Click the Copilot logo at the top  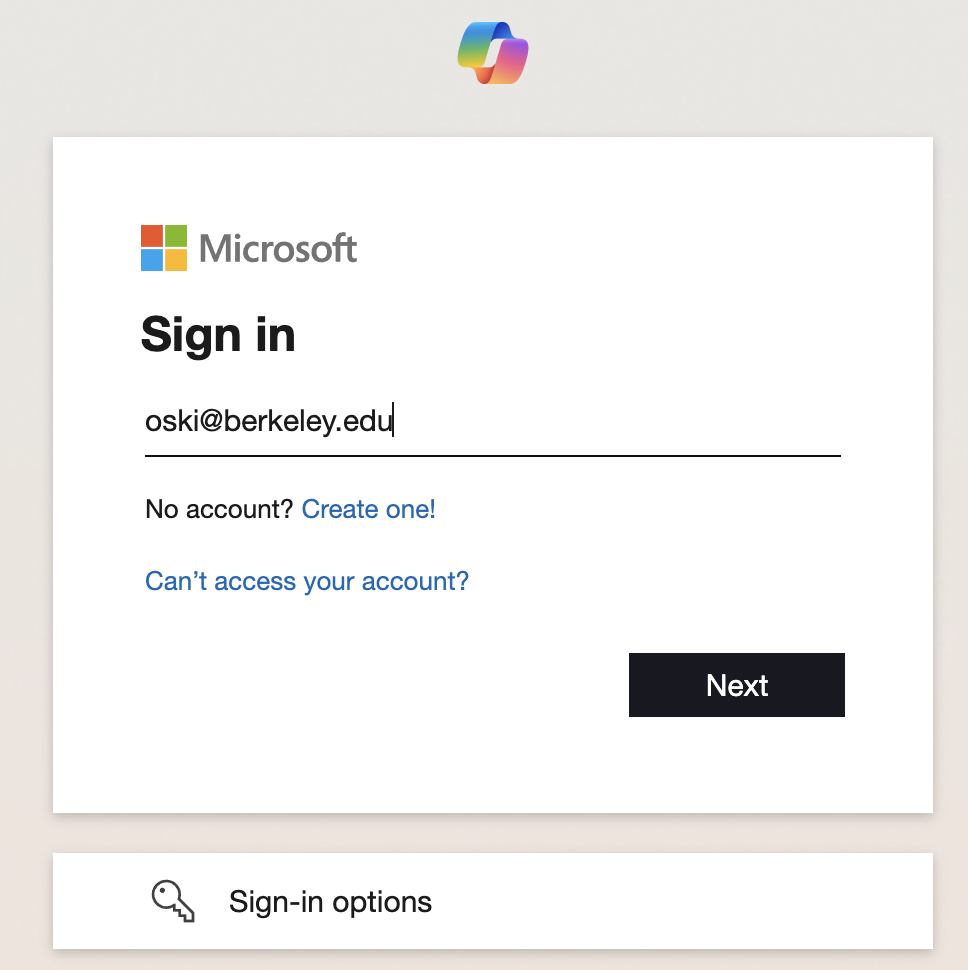(492, 52)
